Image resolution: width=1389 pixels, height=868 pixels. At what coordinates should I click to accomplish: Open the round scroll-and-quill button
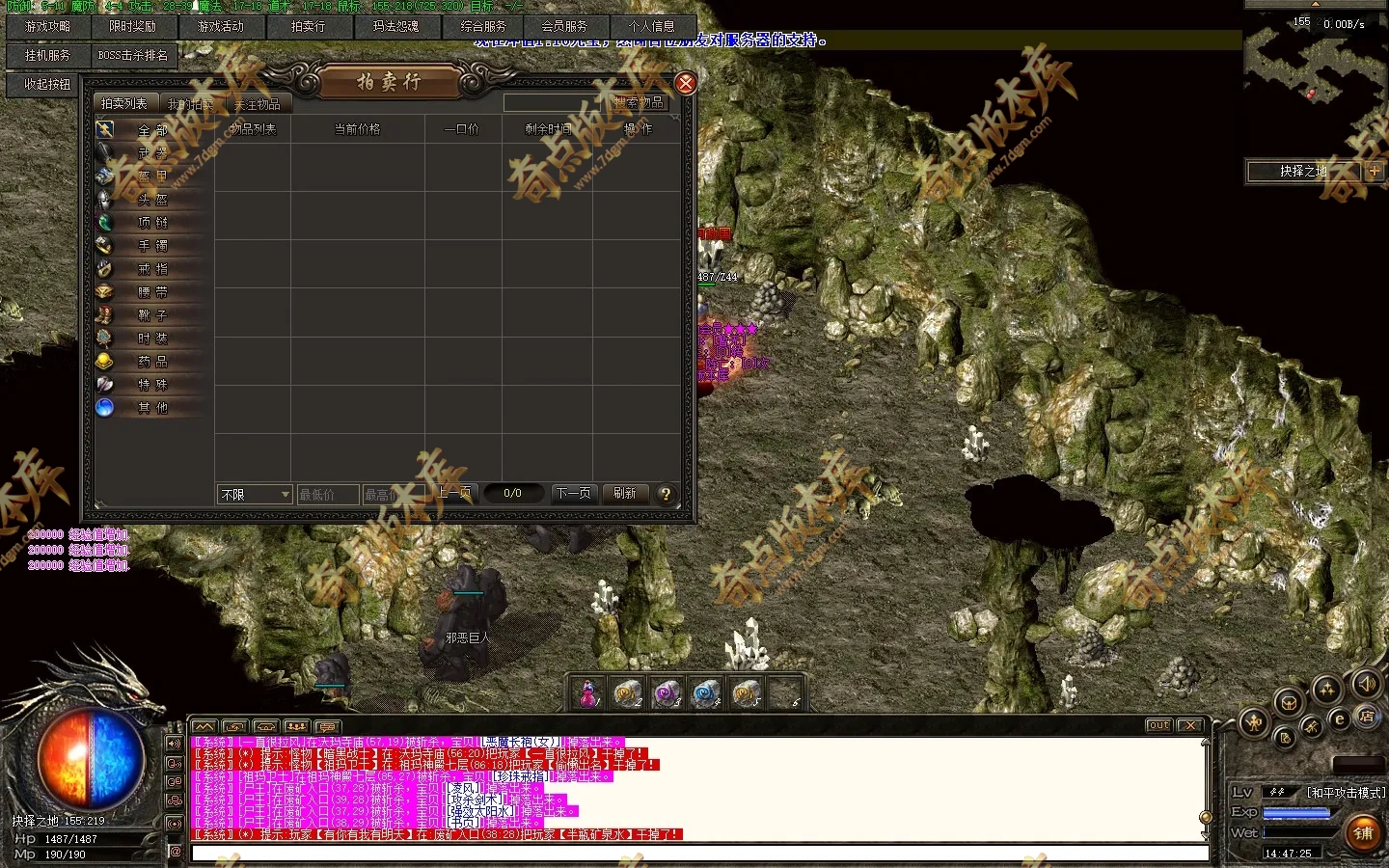[1285, 739]
